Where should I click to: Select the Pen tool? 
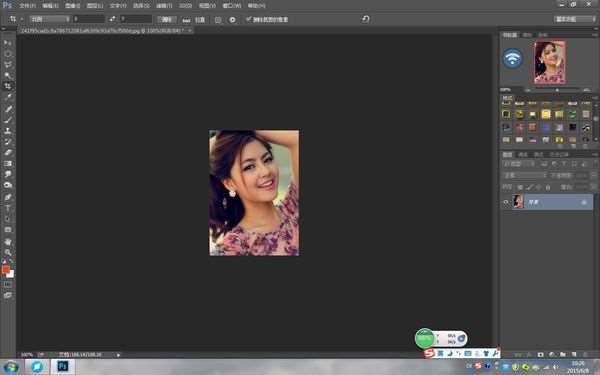click(8, 197)
